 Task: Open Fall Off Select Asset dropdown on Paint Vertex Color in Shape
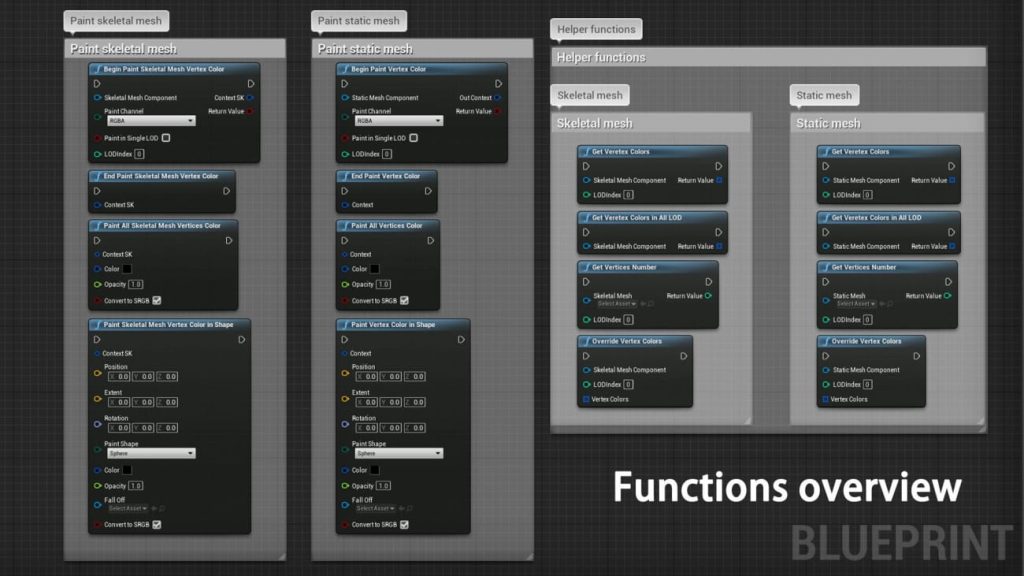coord(375,508)
